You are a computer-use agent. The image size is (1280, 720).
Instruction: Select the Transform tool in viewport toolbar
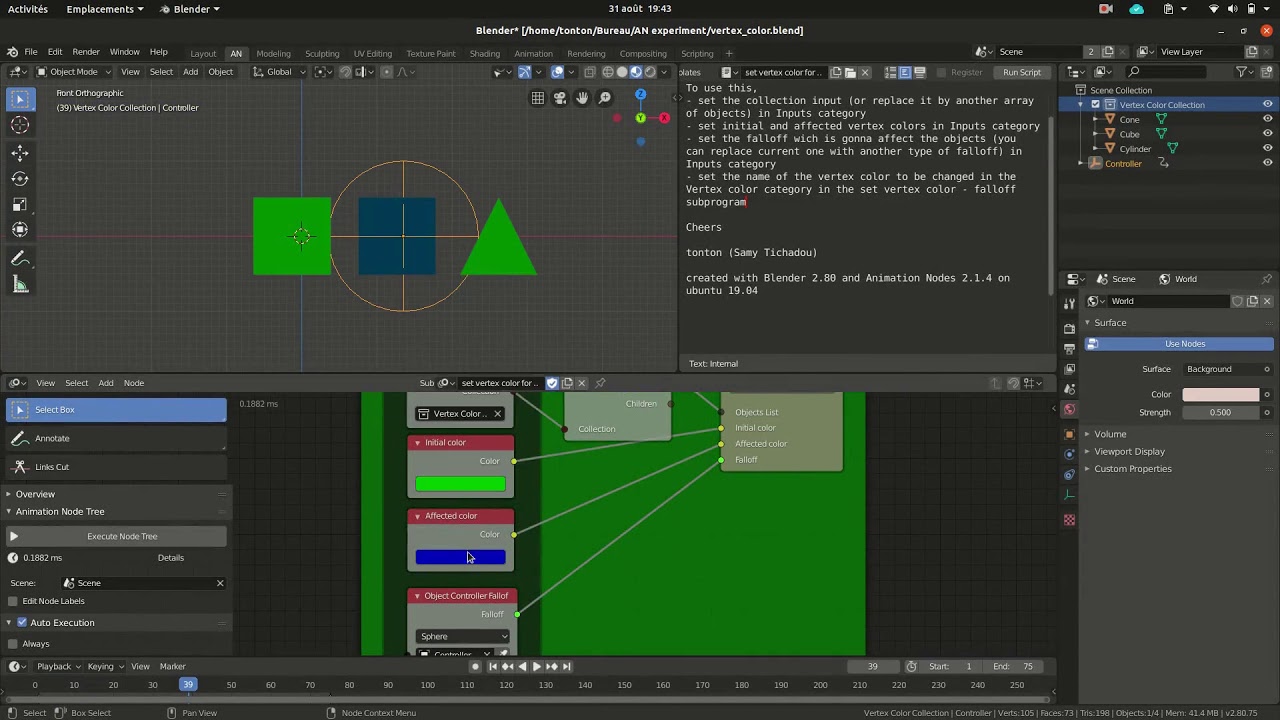(20, 230)
